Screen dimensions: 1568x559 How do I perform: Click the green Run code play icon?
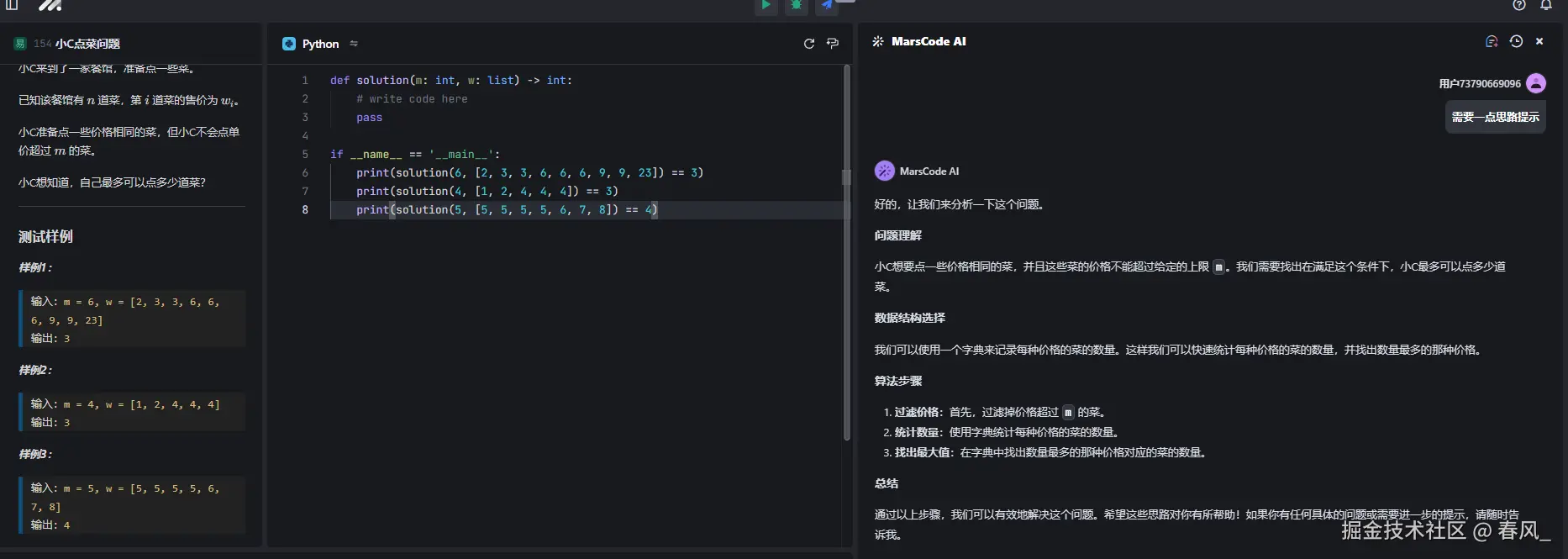(x=766, y=5)
